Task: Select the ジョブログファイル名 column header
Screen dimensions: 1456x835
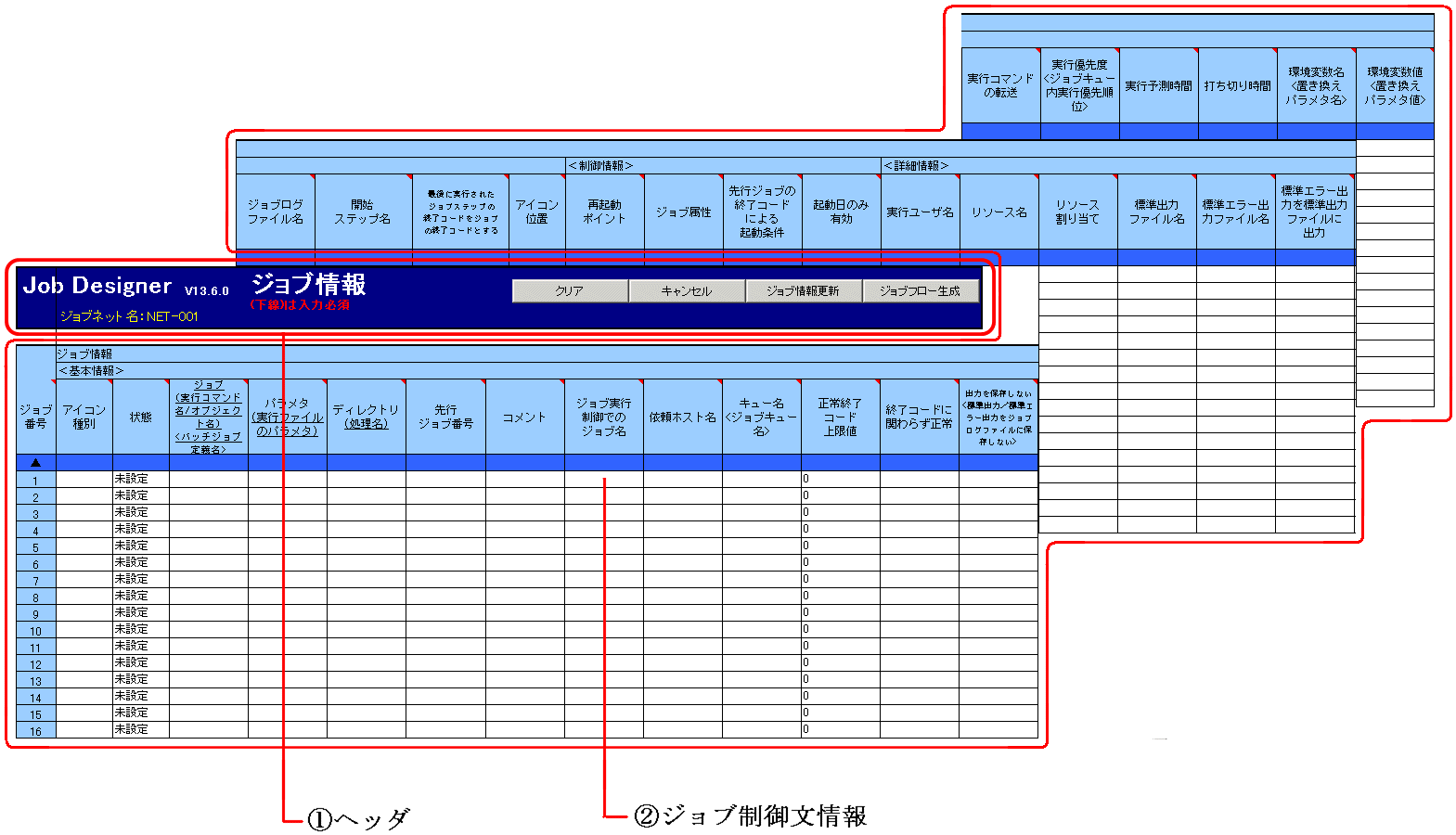Action: click(x=276, y=212)
